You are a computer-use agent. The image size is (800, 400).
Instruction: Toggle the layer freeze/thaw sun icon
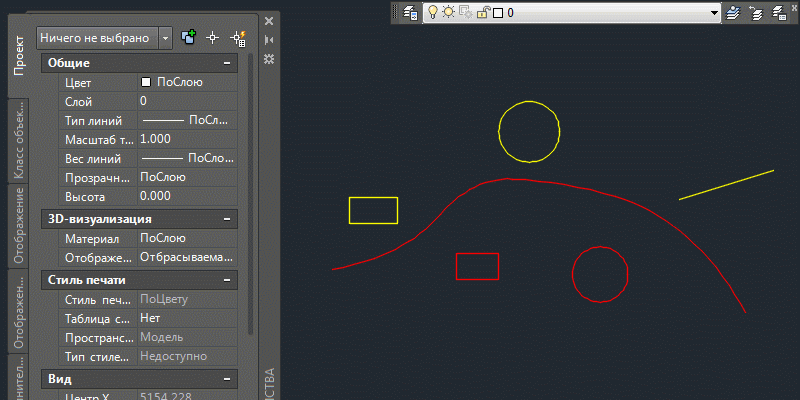point(448,12)
